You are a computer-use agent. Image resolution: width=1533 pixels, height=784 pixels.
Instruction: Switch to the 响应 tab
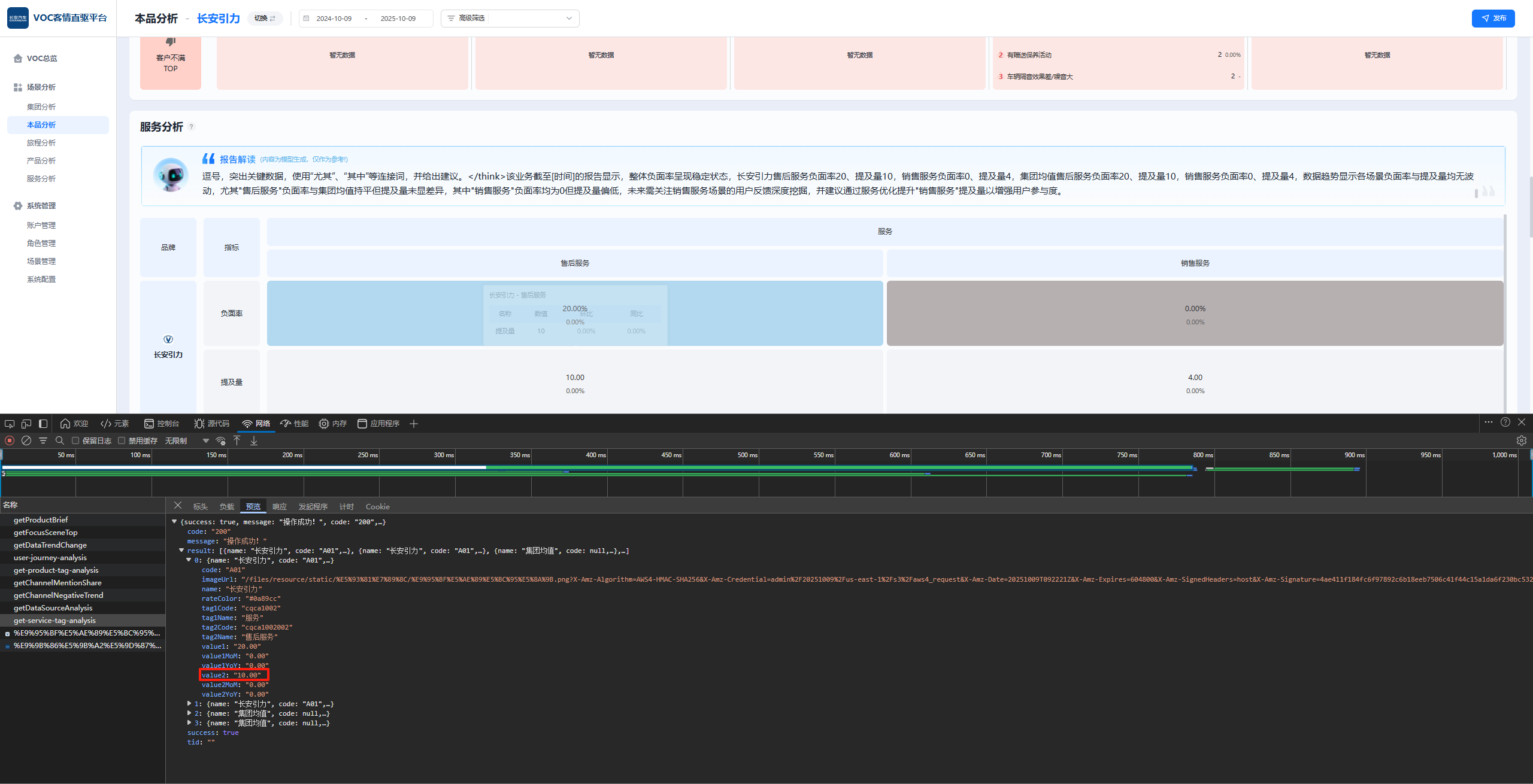280,507
